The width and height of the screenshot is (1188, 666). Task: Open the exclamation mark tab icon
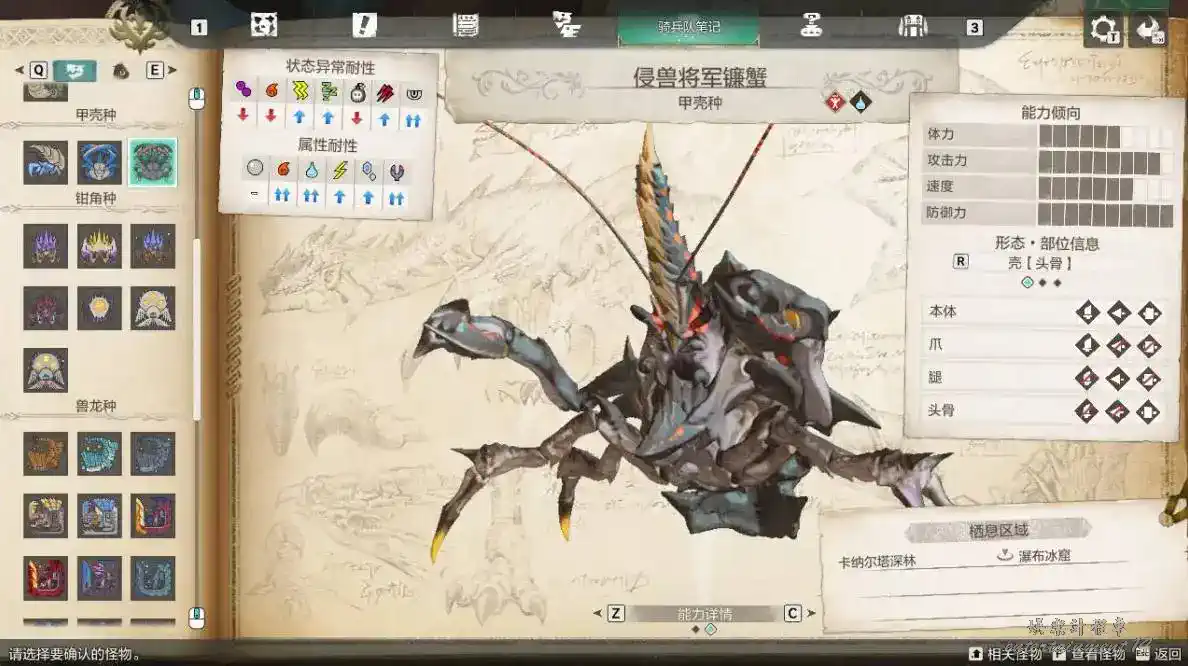click(x=365, y=26)
